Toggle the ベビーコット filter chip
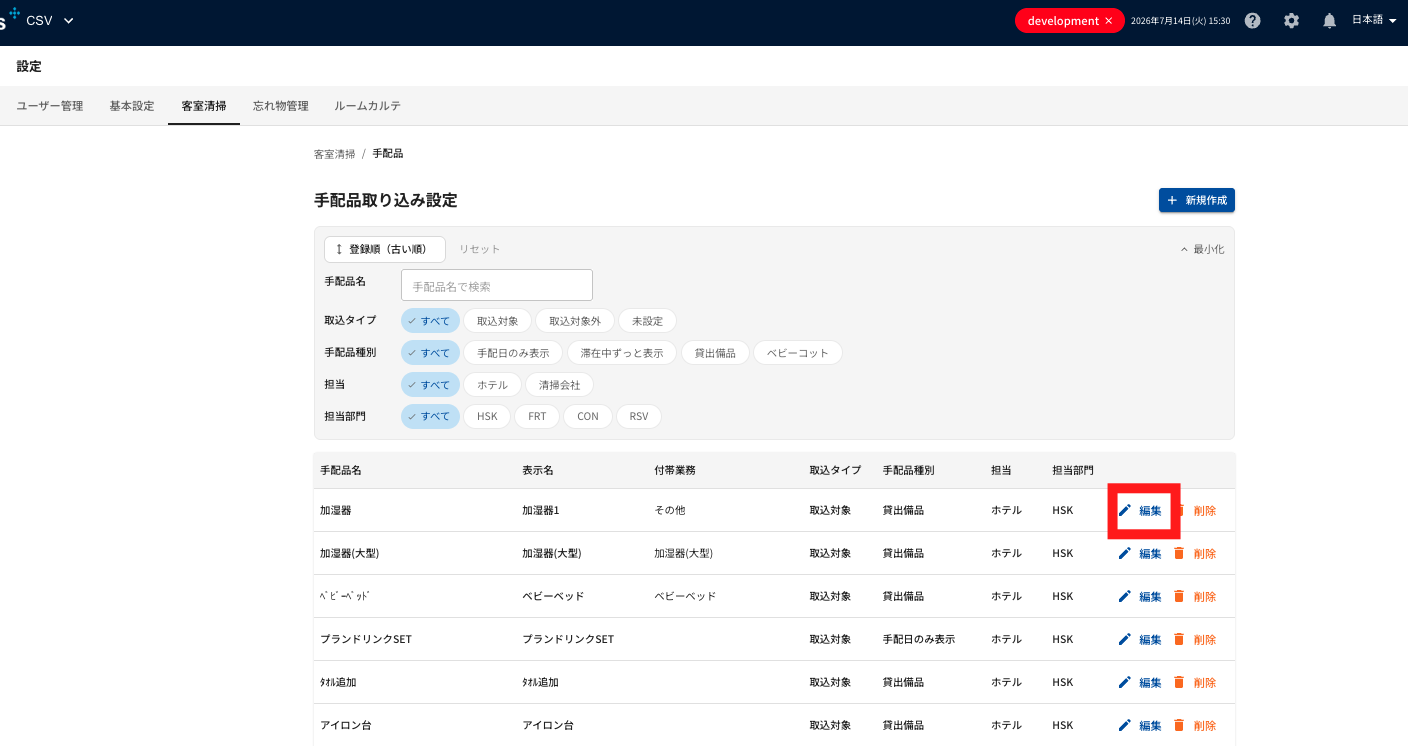This screenshot has height=746, width=1408. pyautogui.click(x=798, y=353)
